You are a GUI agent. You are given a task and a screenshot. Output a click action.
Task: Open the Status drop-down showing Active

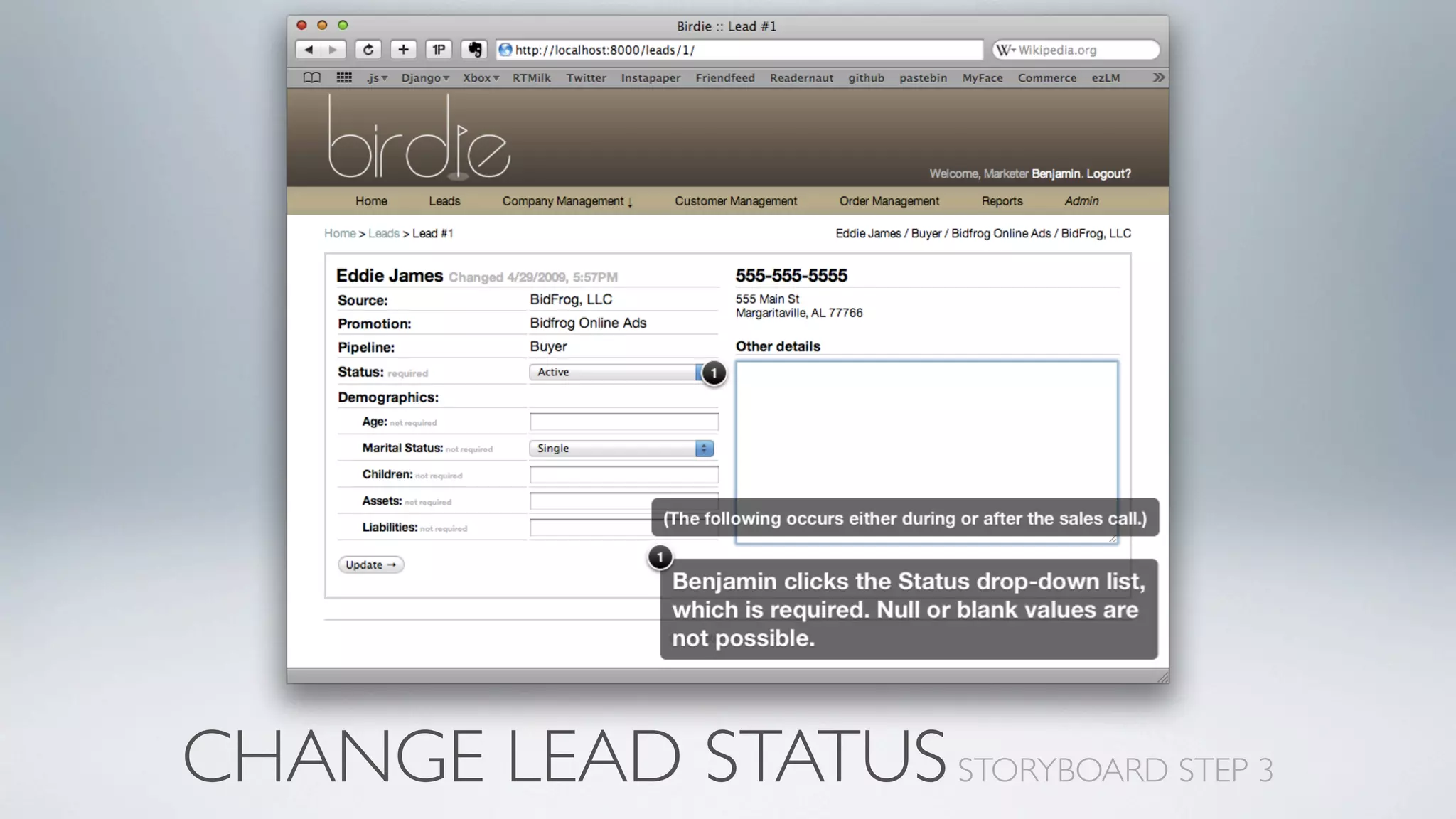621,373
